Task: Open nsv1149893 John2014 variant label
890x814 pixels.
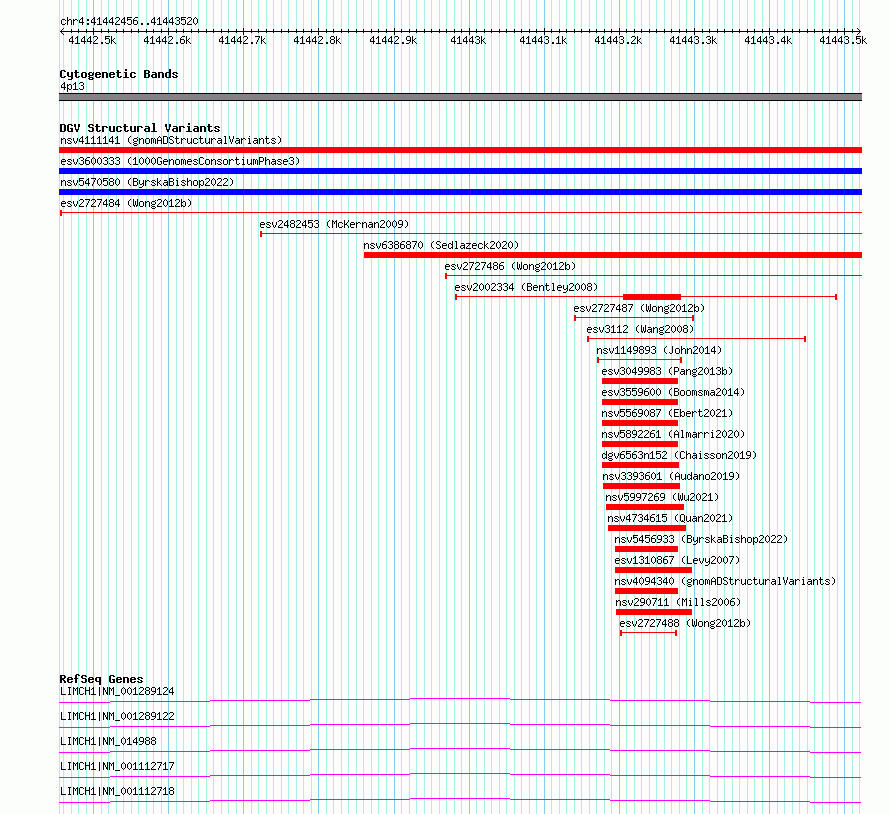Action: 658,350
